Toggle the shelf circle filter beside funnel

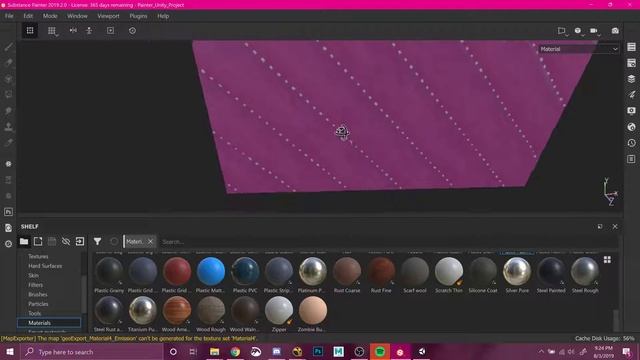click(114, 242)
